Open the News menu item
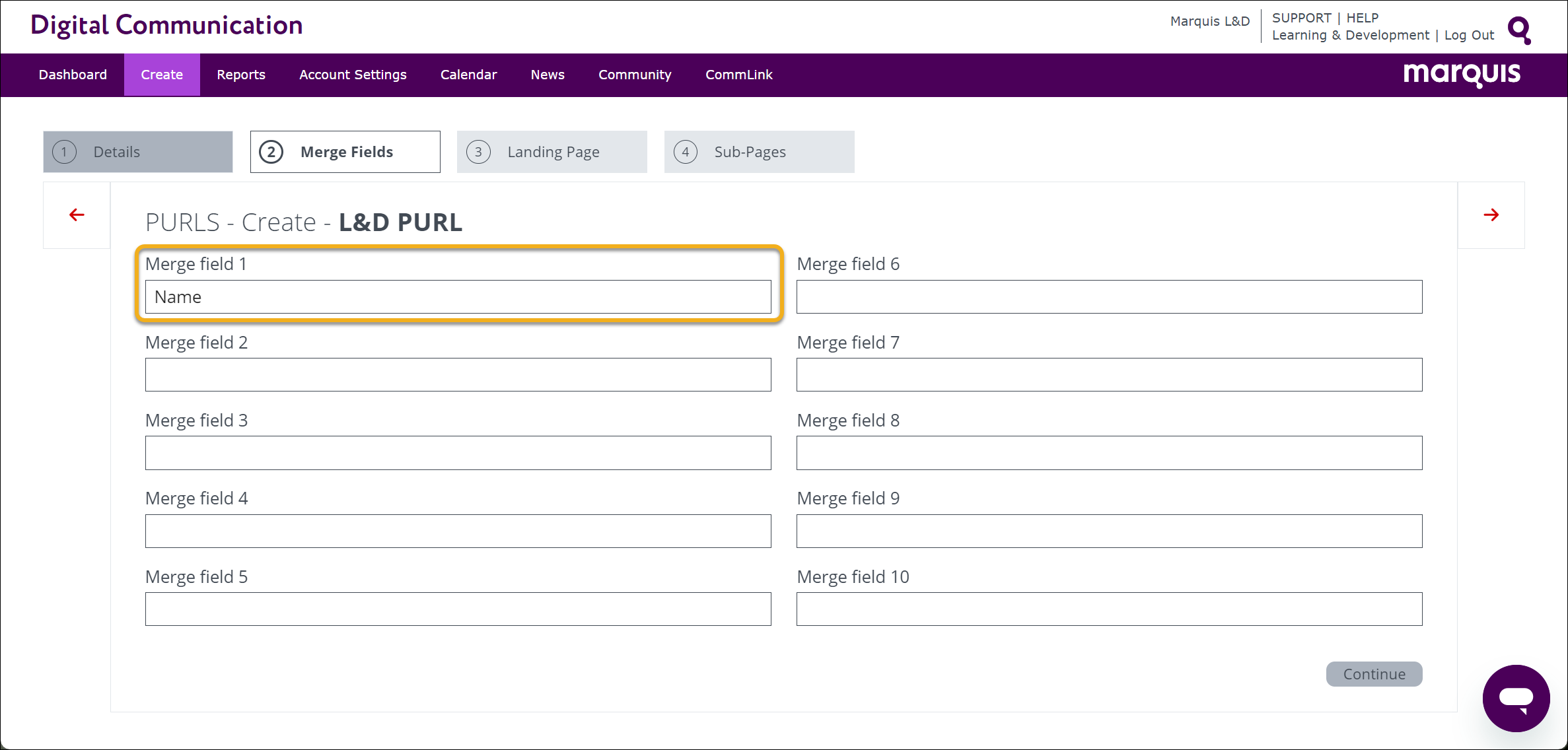The image size is (1568, 750). 548,75
